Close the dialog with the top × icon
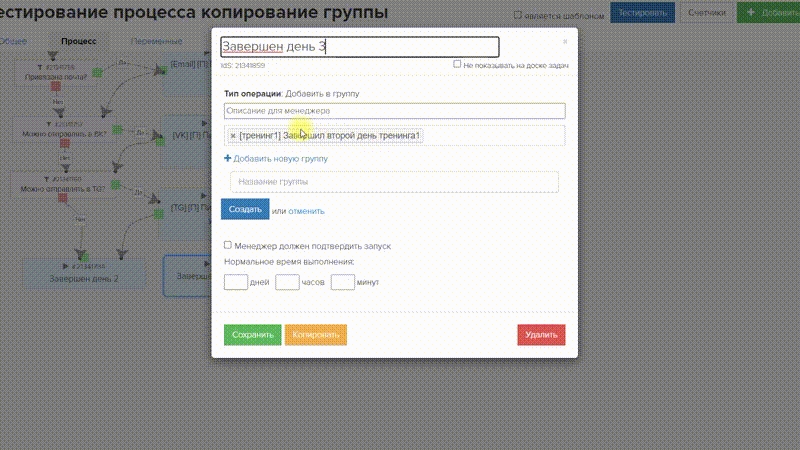The image size is (800, 450). click(564, 42)
